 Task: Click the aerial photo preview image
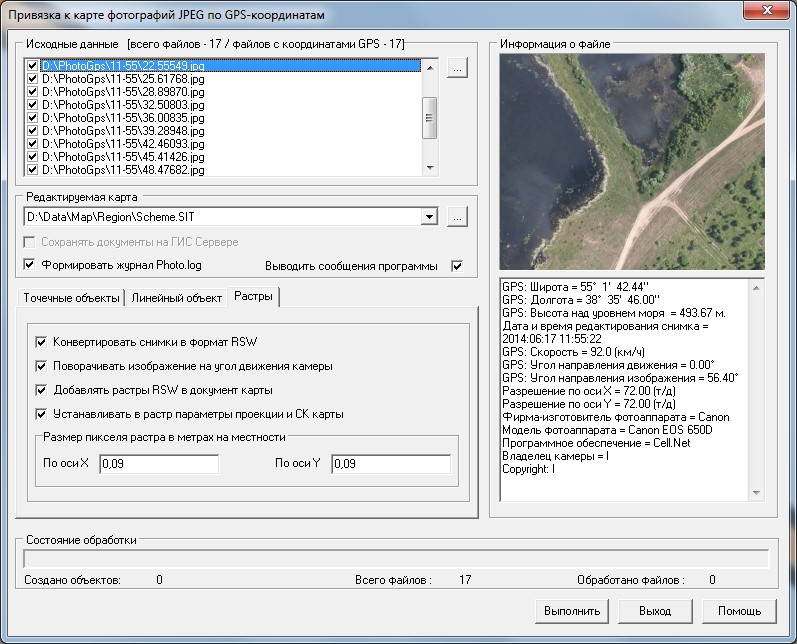(631, 161)
